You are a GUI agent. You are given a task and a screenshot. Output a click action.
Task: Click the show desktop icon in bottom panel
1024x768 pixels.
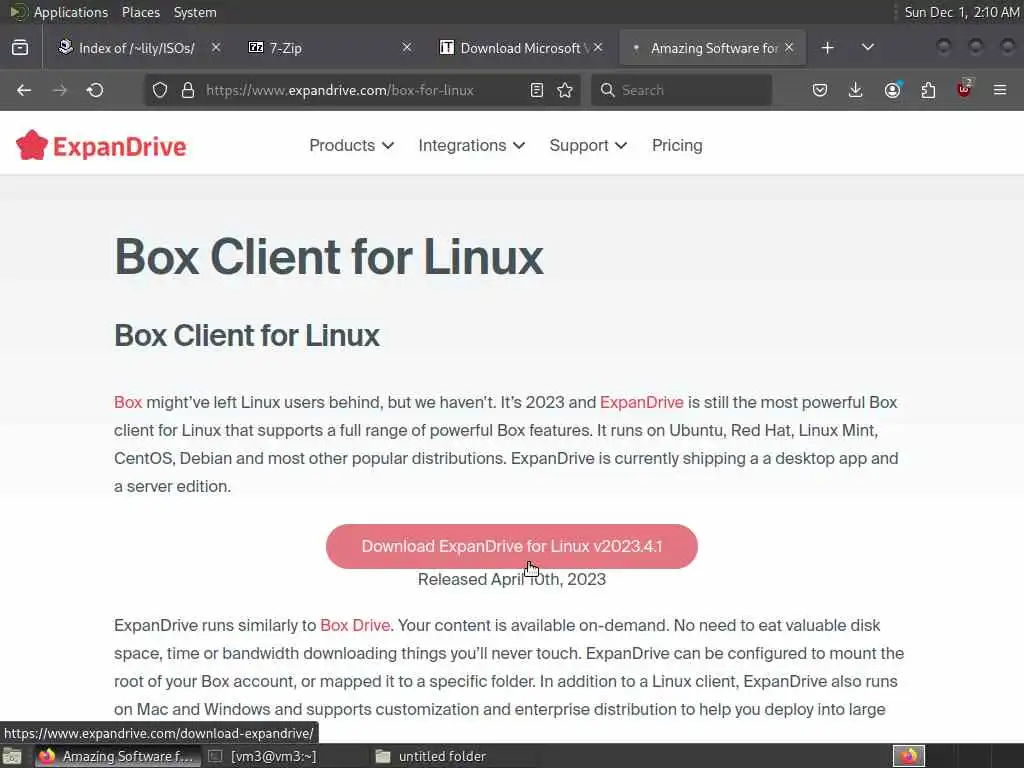click(x=12, y=756)
